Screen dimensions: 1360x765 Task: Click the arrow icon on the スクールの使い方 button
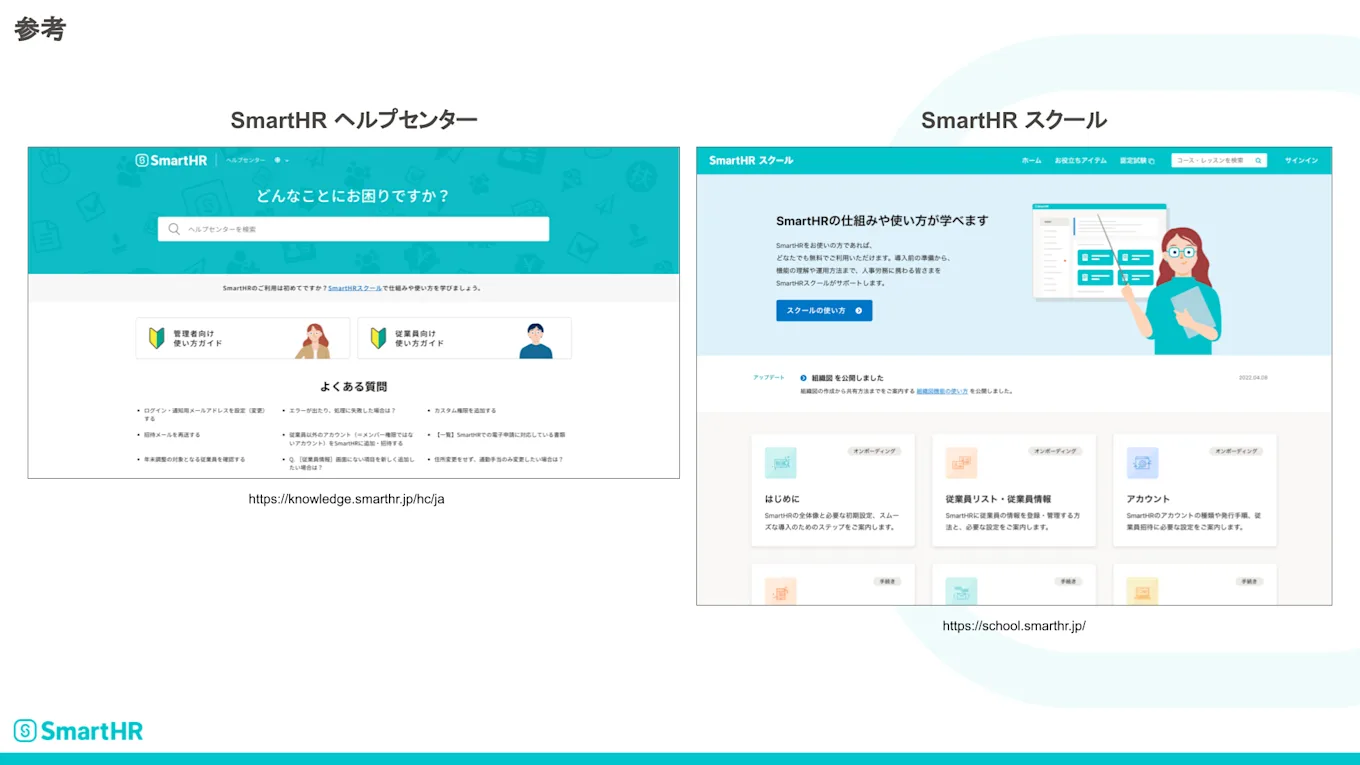tap(858, 311)
